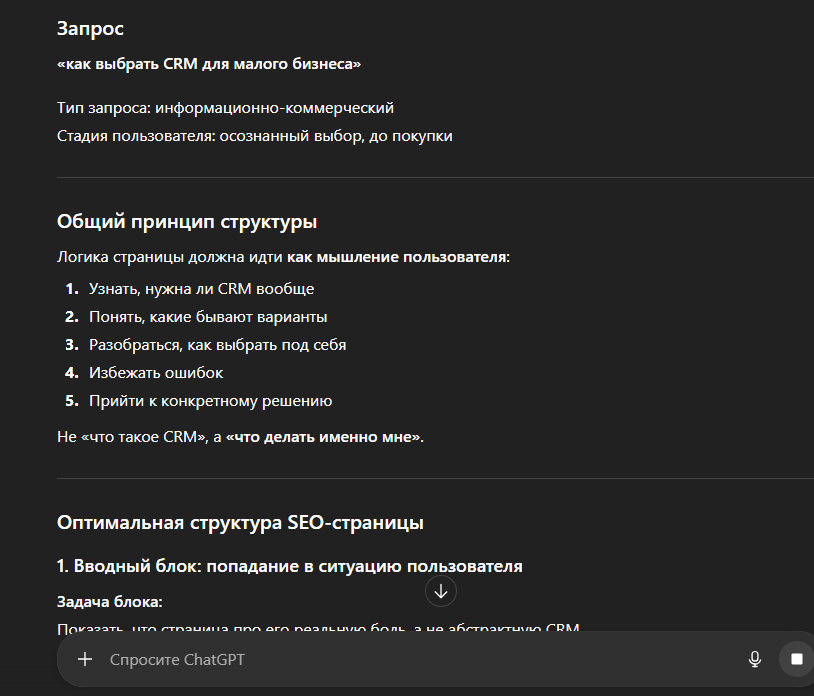This screenshot has width=814, height=696.
Task: Click the line 'Стадия пользователя: осознанный выбор, до покупки'
Action: pos(254,136)
